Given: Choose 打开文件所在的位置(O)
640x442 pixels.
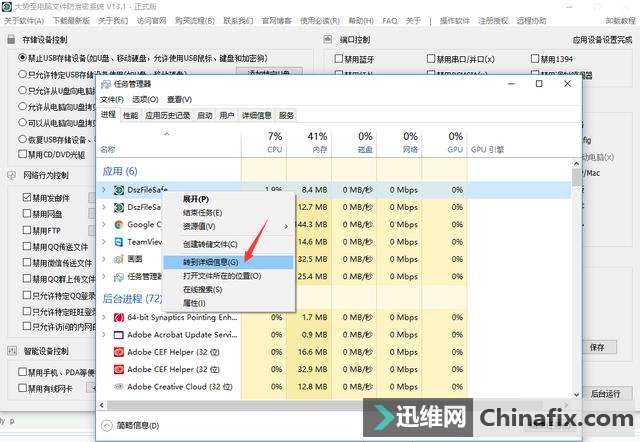Looking at the screenshot, I should tap(229, 276).
